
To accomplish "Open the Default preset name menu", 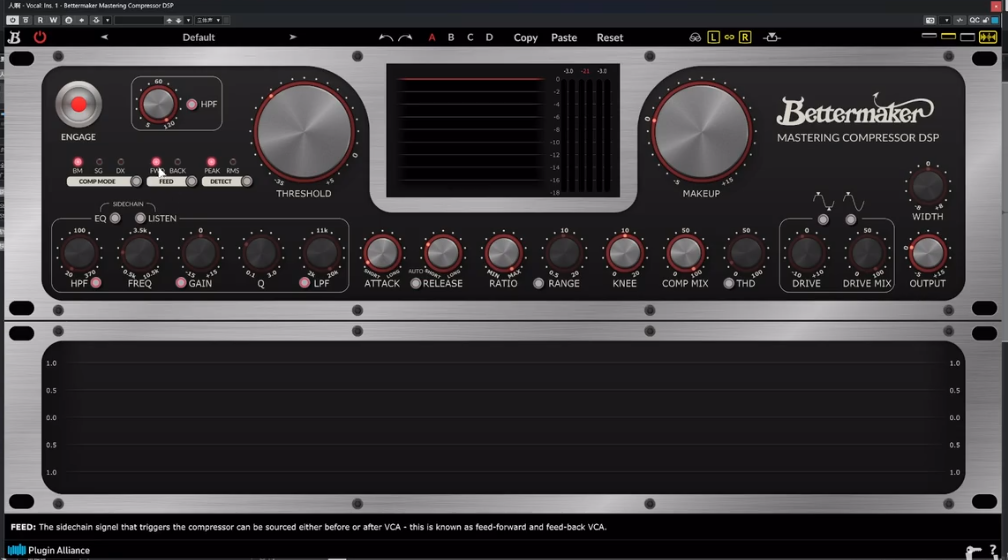I will [x=198, y=37].
